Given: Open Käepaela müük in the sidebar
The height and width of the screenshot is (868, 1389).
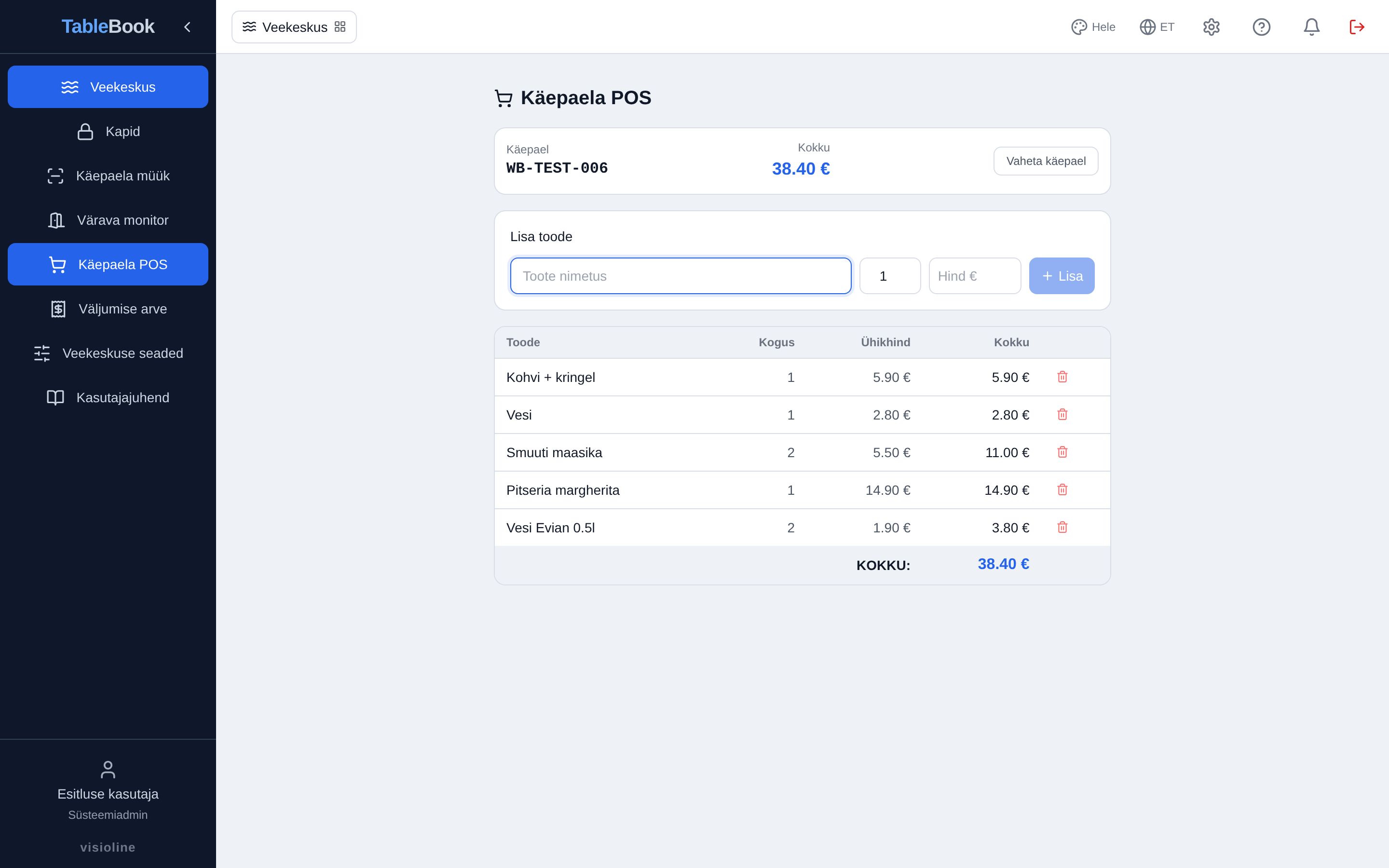Looking at the screenshot, I should click(108, 176).
